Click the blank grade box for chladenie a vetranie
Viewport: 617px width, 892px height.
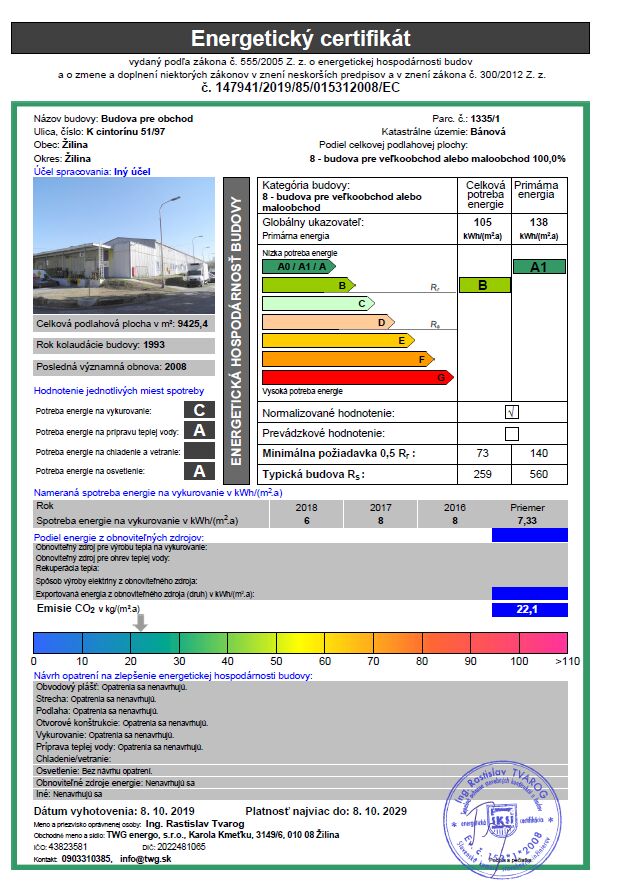200,451
